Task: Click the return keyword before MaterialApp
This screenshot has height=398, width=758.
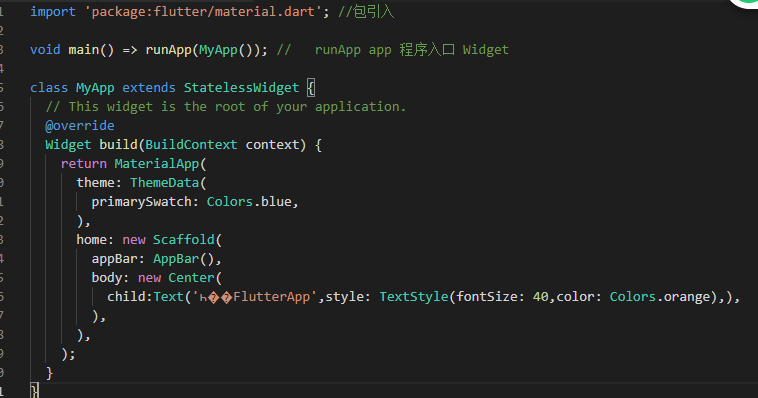Action: (84, 163)
